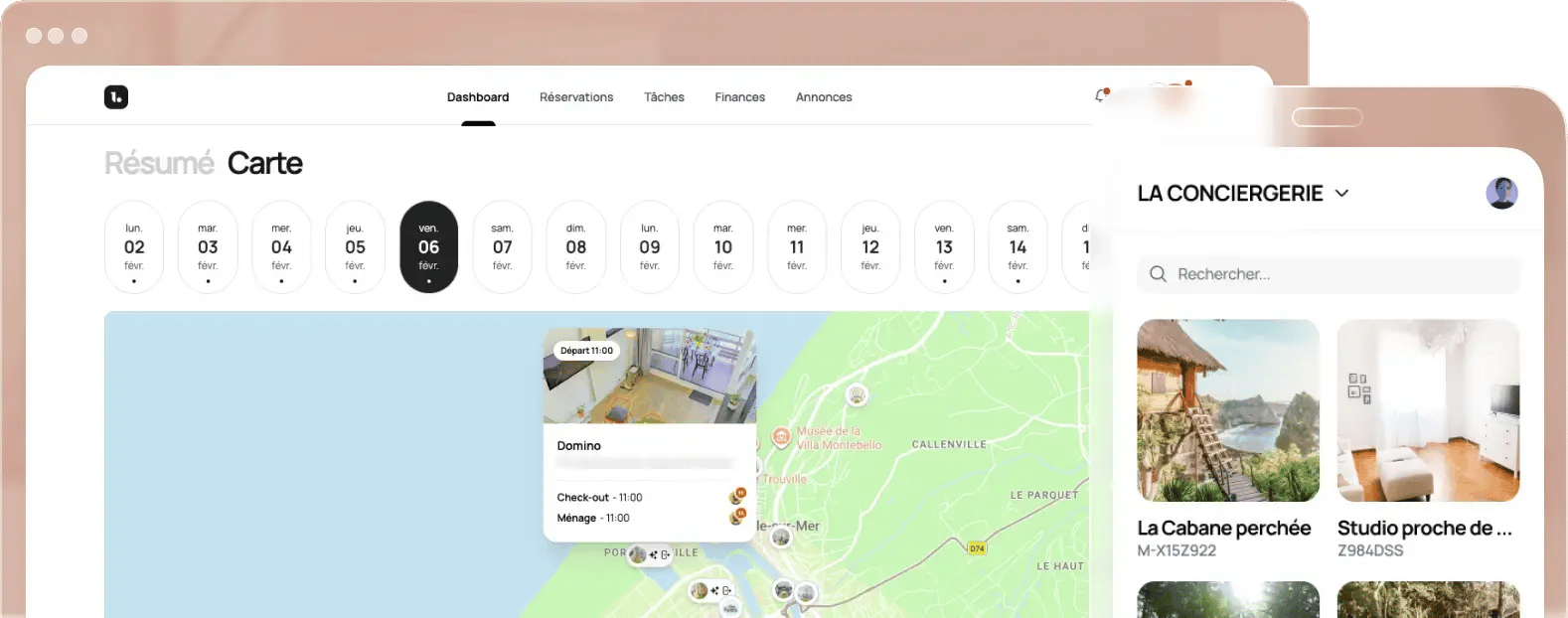Pick ven. 13 févr. date pill
This screenshot has height=618, width=1568.
pos(944,247)
